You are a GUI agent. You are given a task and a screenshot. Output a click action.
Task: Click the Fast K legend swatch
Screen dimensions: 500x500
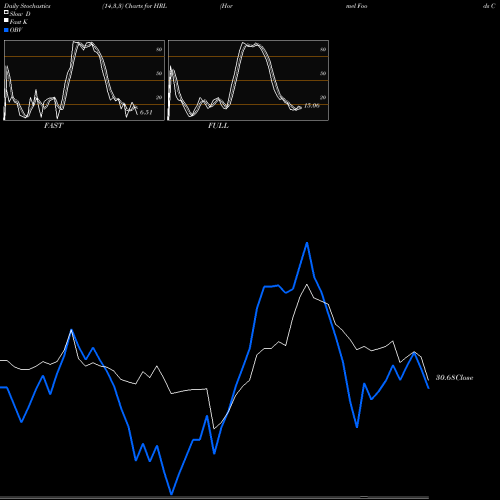tap(6, 20)
